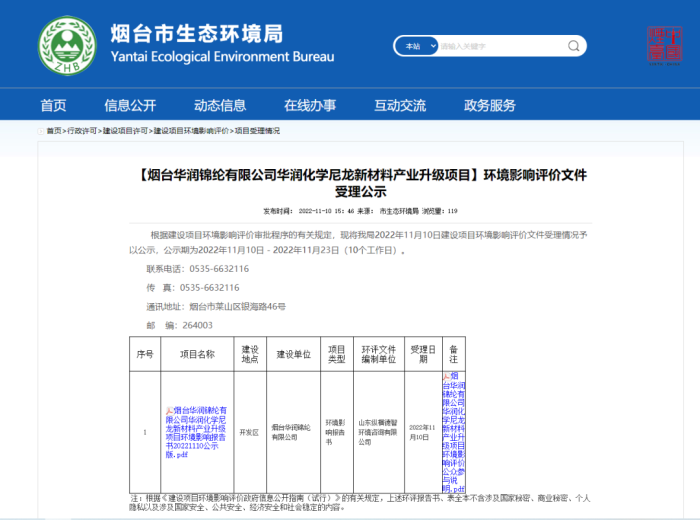Click the home icon in breadcrumb

tap(40, 131)
